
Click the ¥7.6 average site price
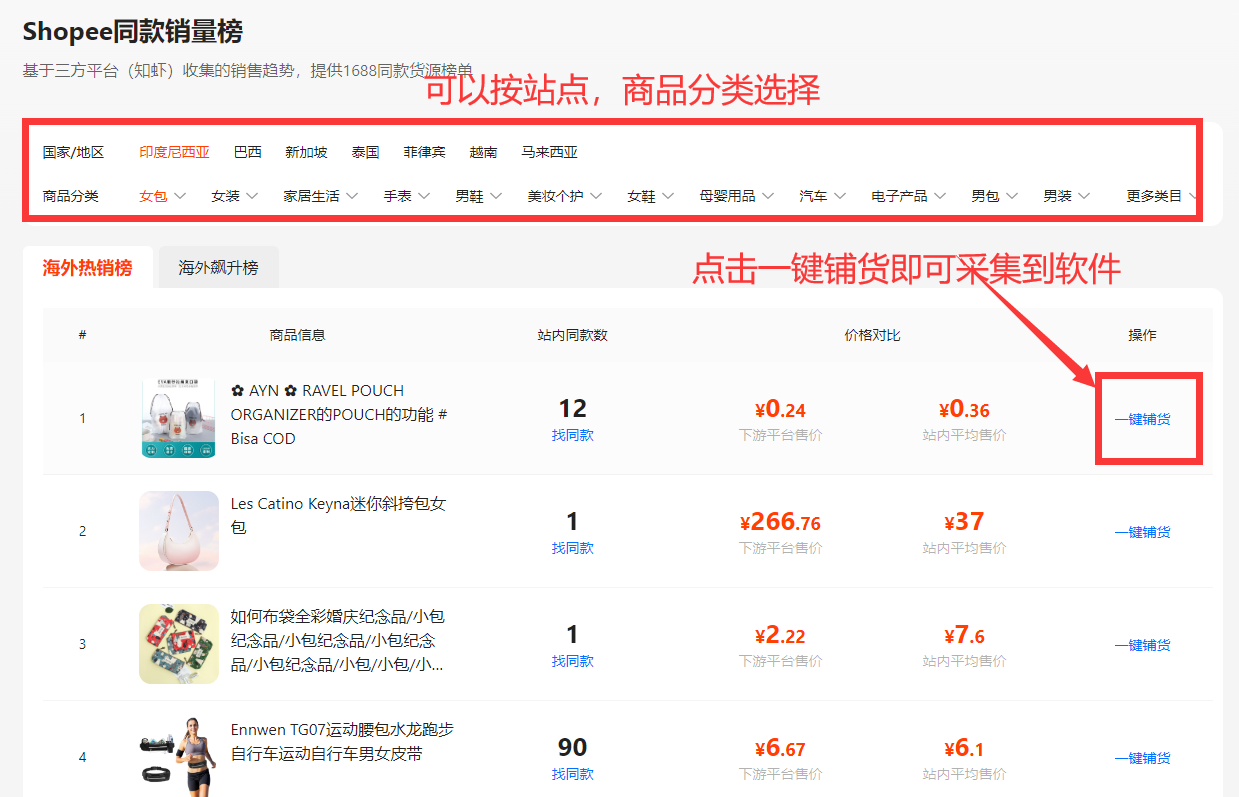coord(964,635)
